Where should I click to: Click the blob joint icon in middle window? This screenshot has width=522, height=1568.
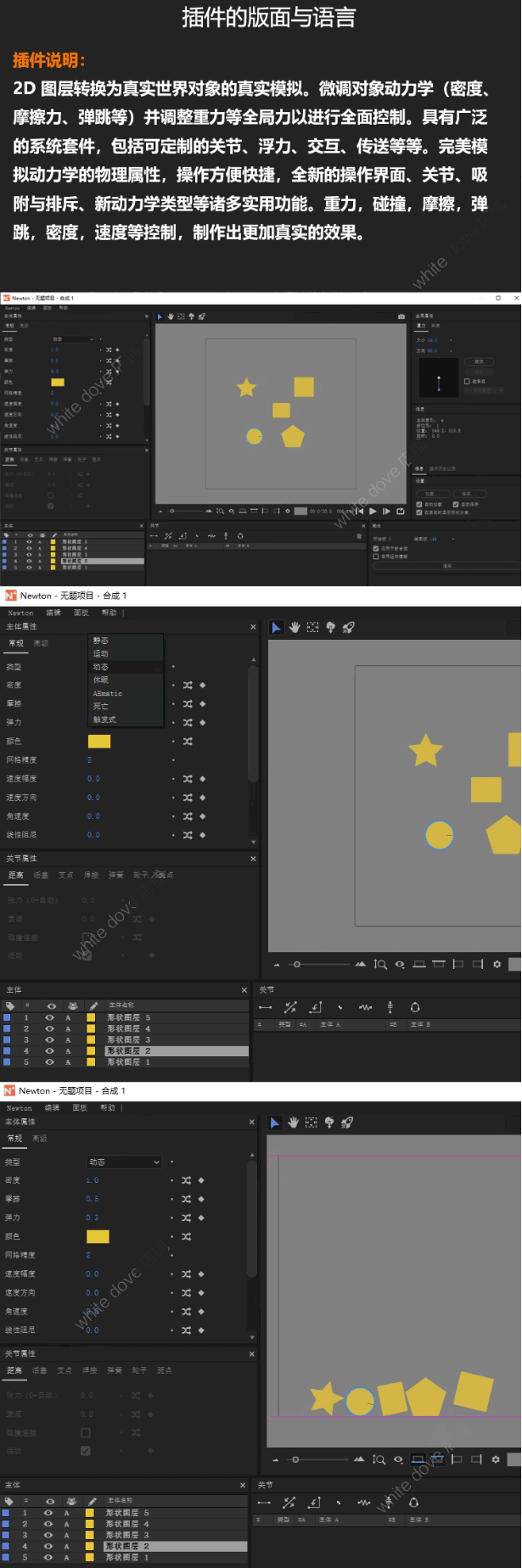pos(415,1007)
